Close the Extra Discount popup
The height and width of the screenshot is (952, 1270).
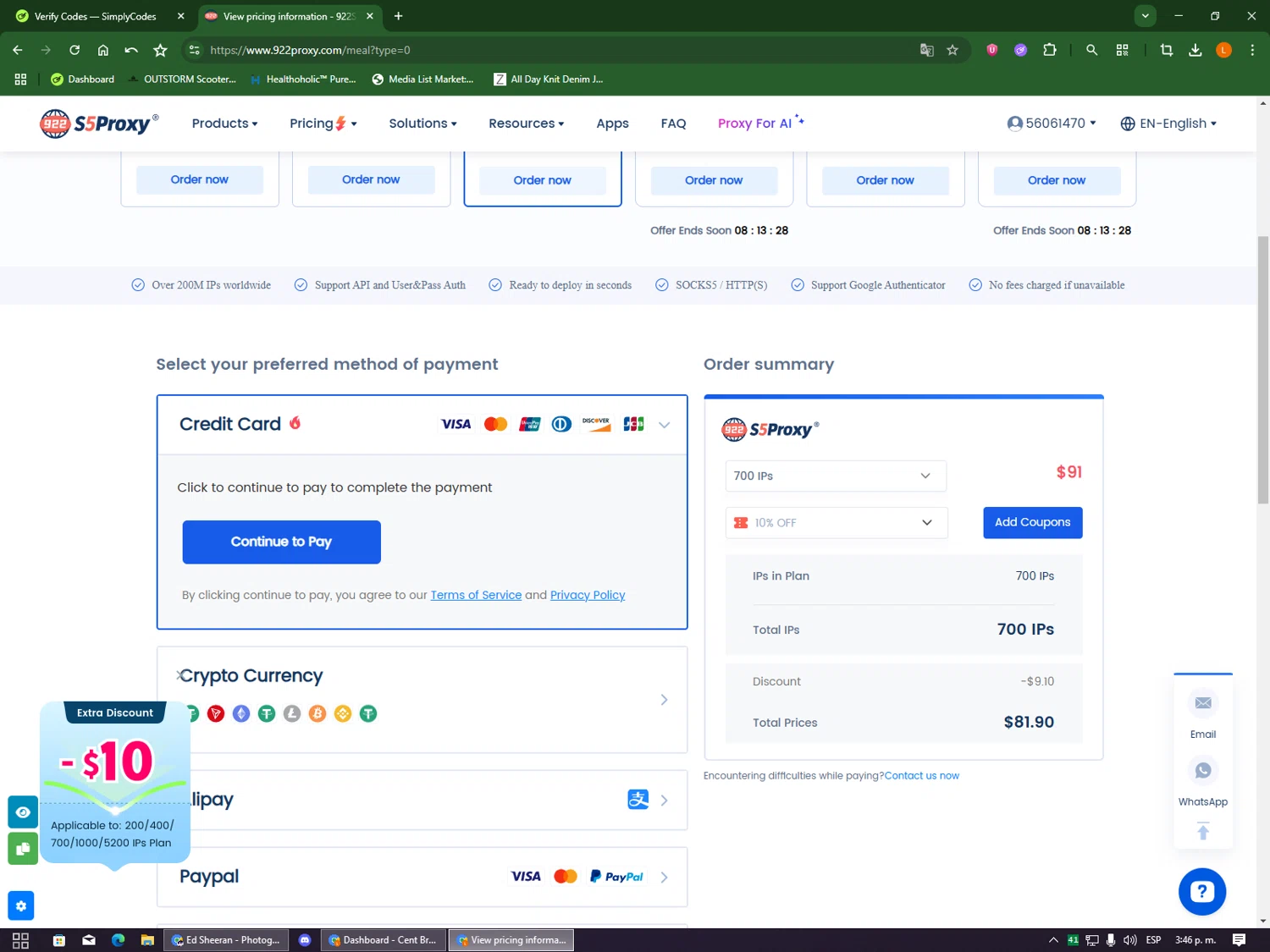[179, 675]
